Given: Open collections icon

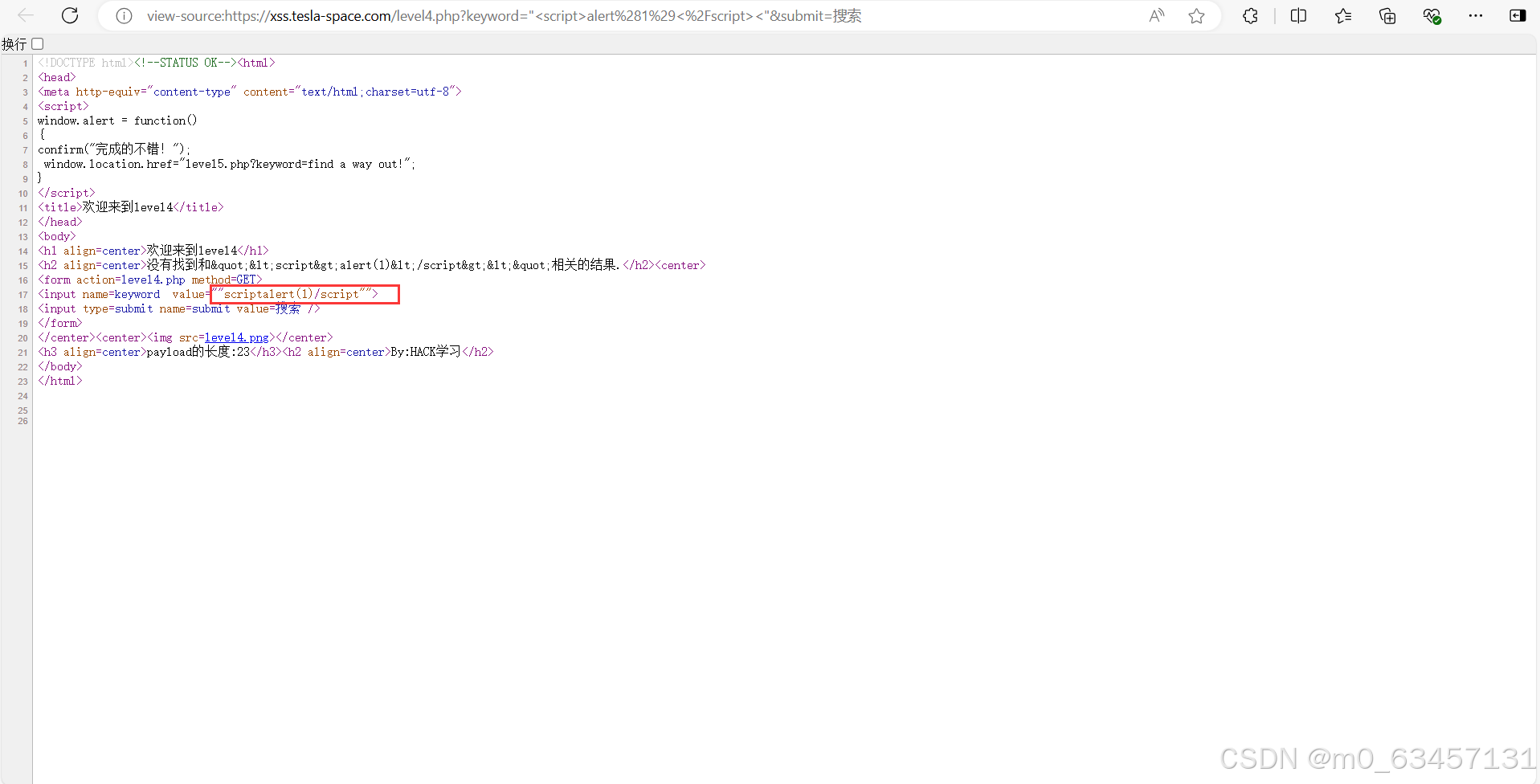Looking at the screenshot, I should [1387, 16].
